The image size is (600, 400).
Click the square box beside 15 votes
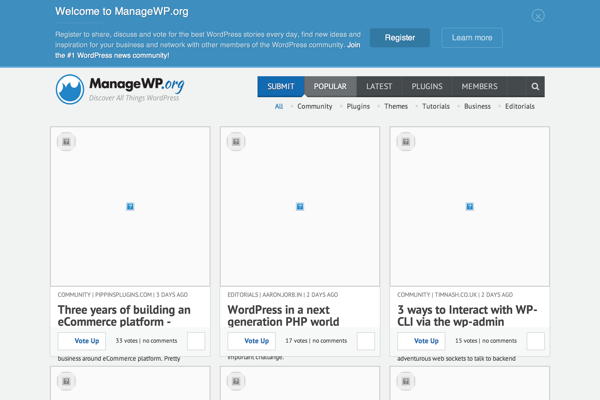tap(536, 341)
